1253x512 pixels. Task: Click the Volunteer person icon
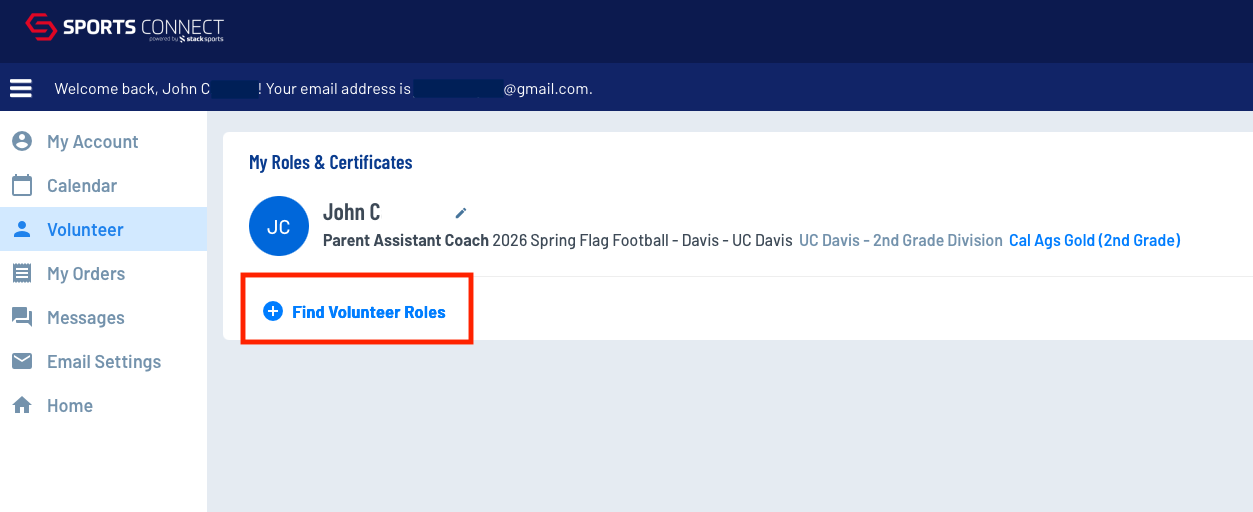coord(22,229)
